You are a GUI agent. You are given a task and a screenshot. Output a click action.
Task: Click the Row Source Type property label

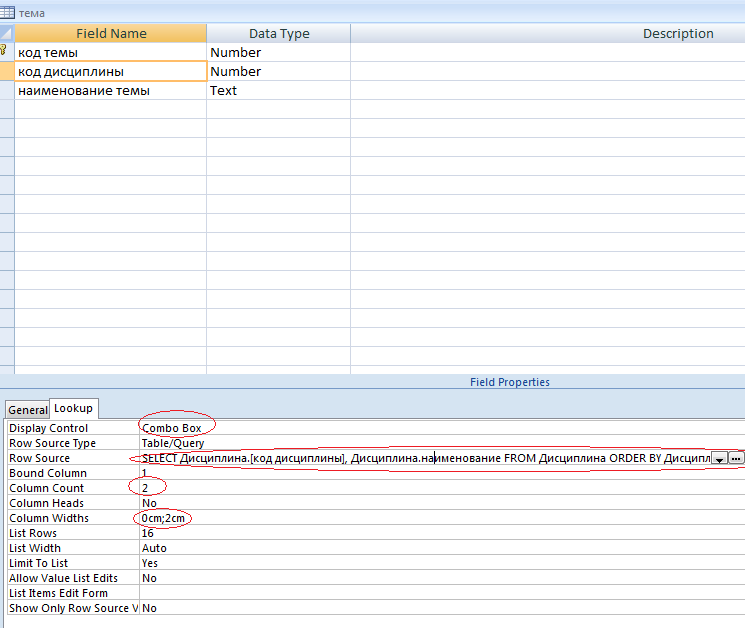(x=52, y=443)
